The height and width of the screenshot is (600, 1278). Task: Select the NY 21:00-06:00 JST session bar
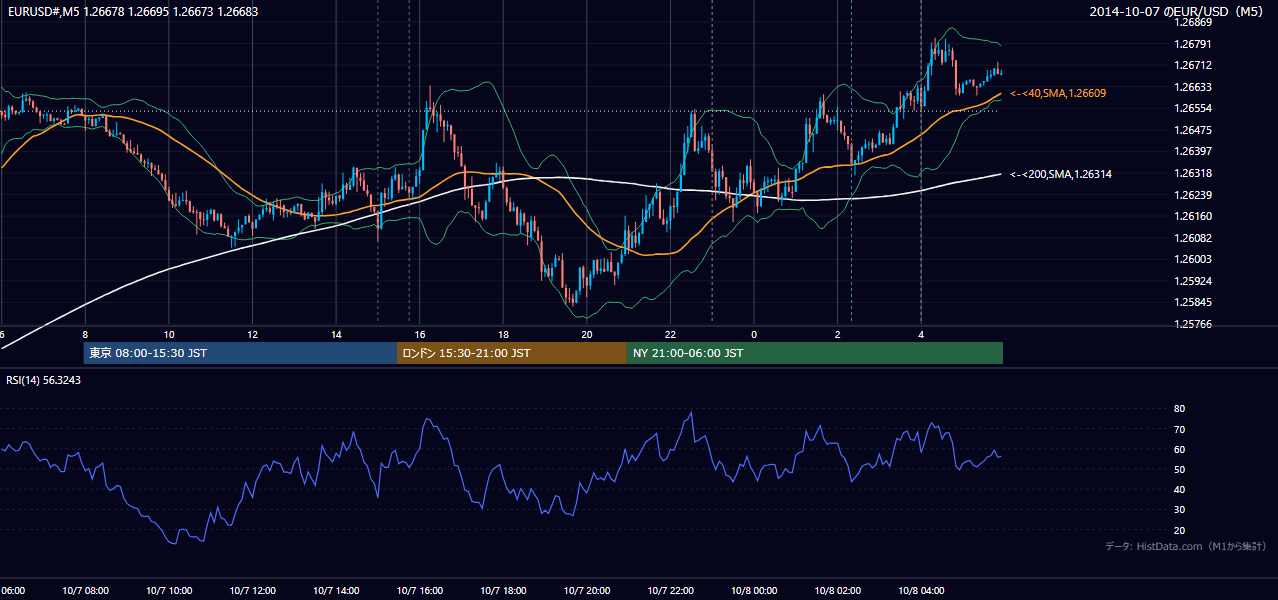(815, 353)
